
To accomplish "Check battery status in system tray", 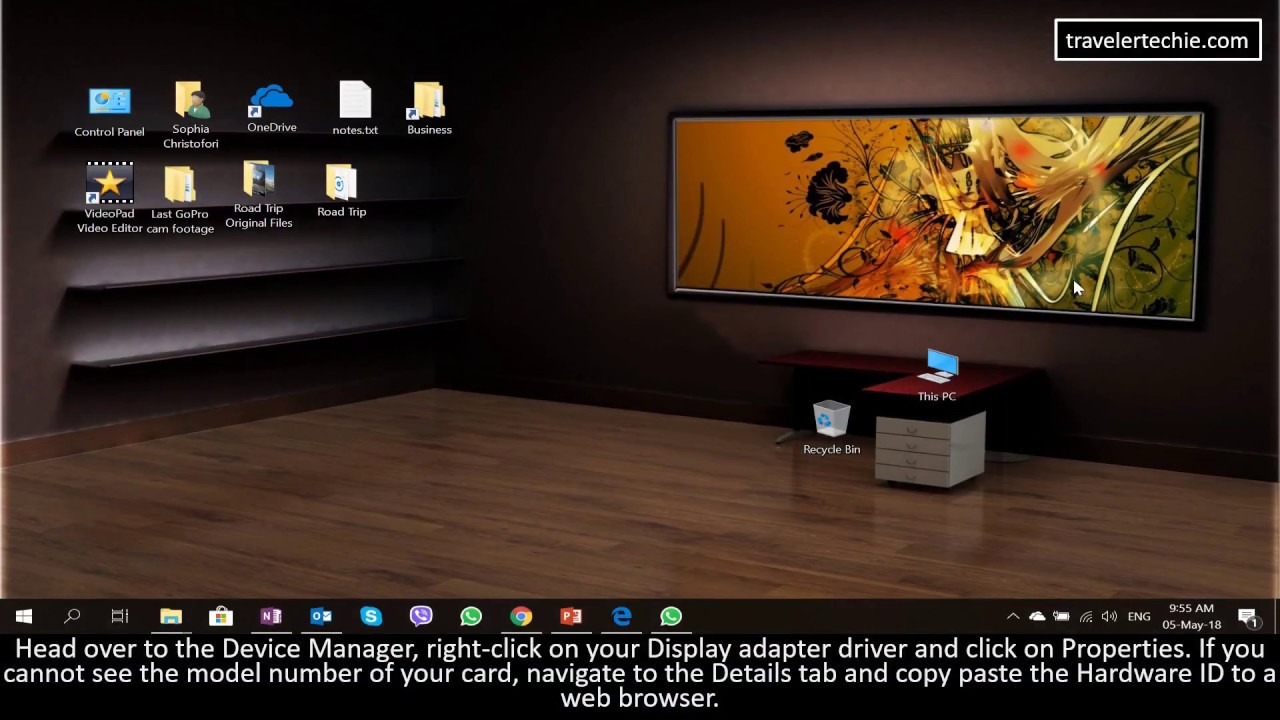I will point(1061,616).
